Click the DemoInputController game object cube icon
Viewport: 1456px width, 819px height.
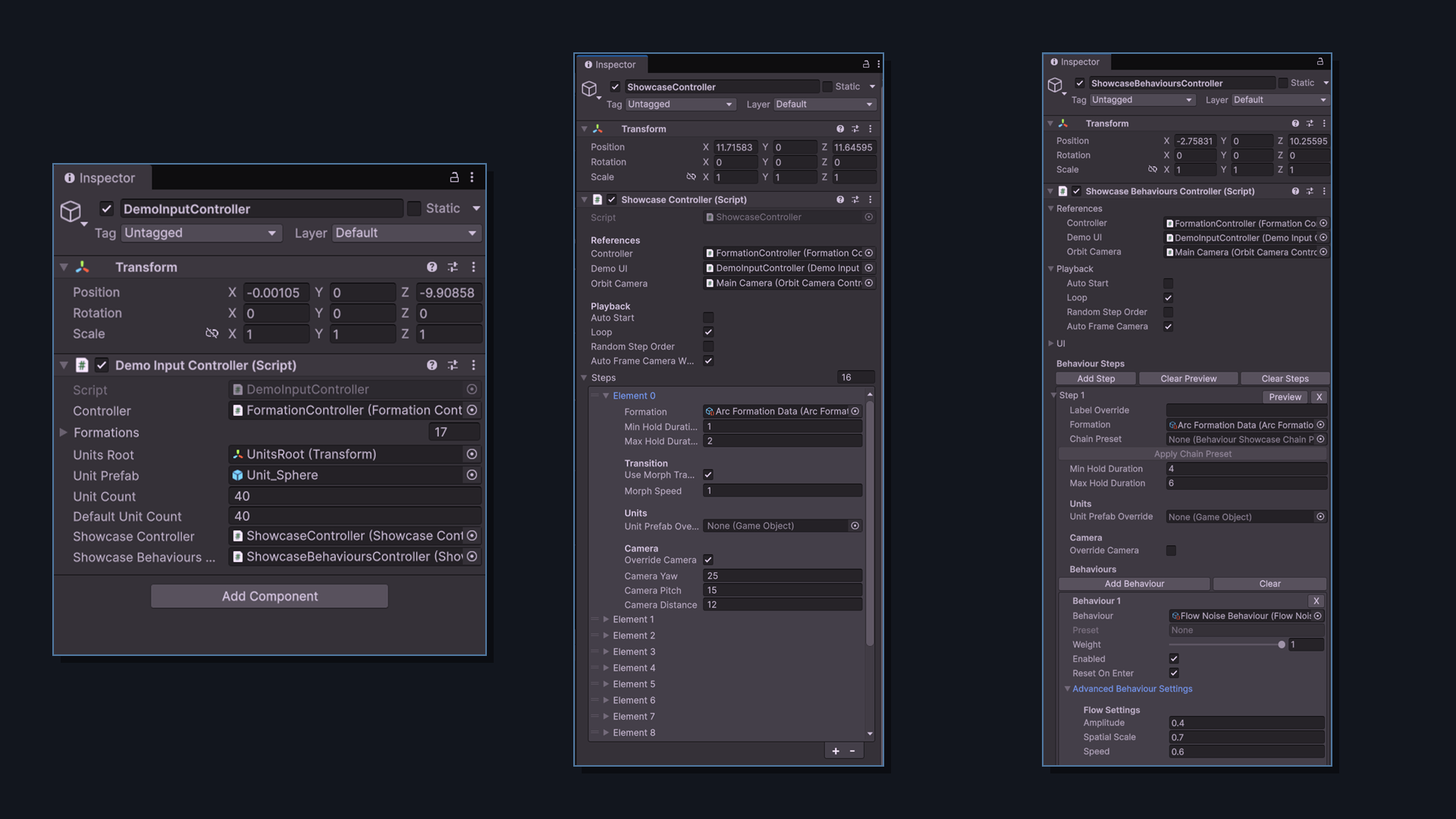point(71,211)
